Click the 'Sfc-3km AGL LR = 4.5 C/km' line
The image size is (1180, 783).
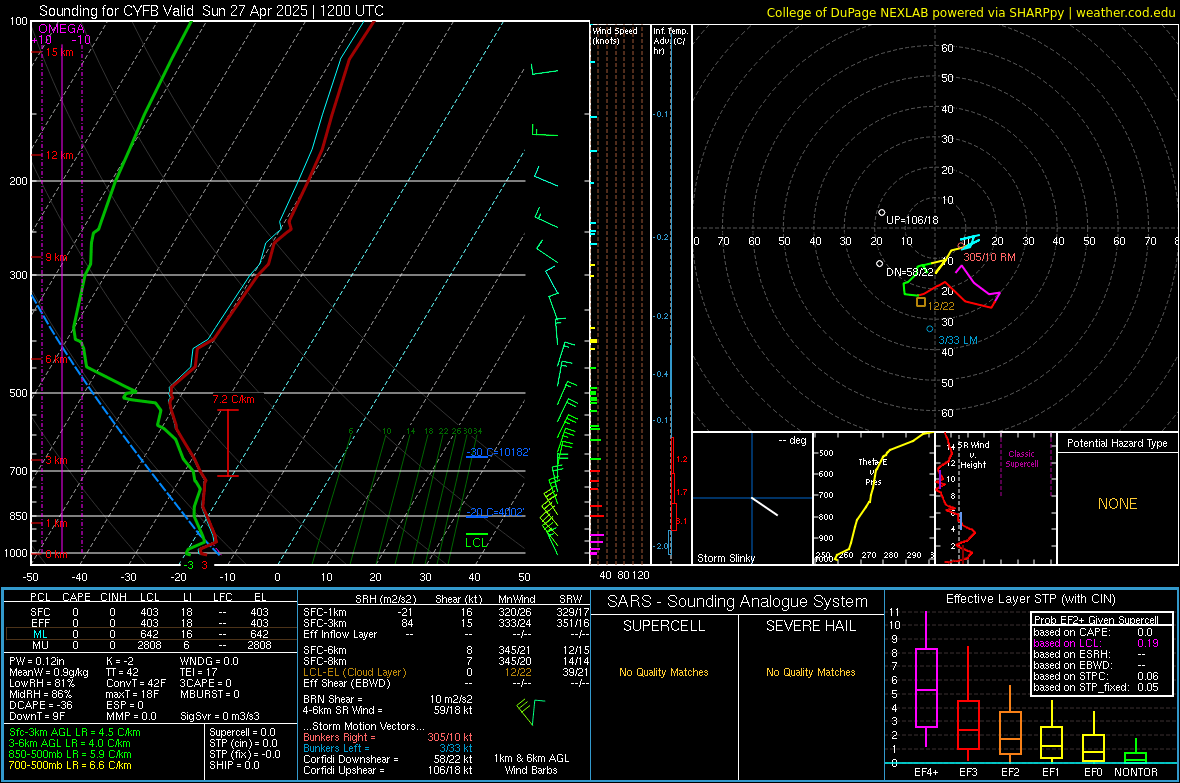pyautogui.click(x=75, y=732)
